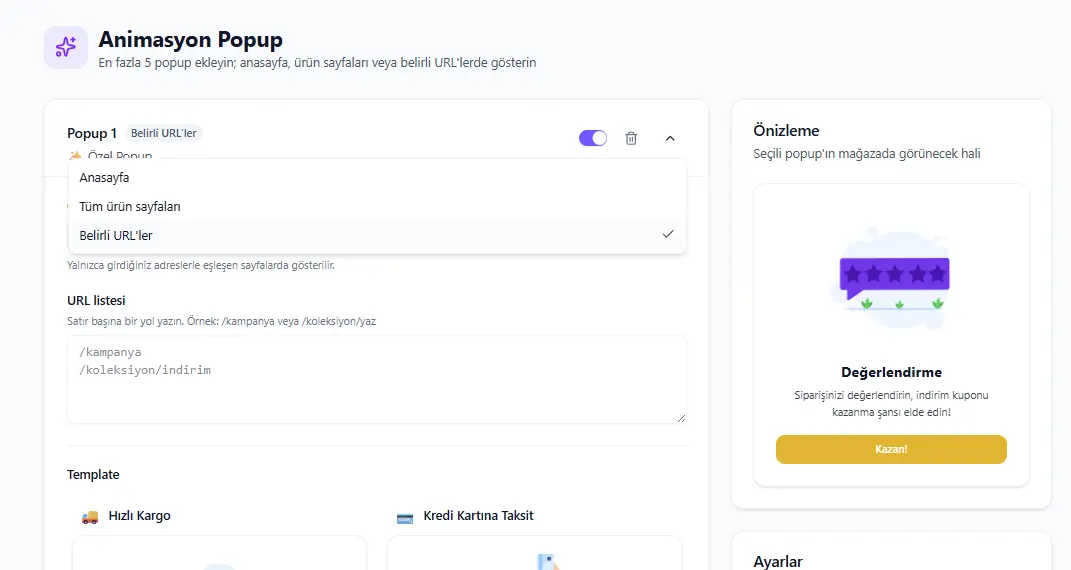Viewport: 1071px width, 570px height.
Task: Click the URL listesi label
Action: (96, 300)
